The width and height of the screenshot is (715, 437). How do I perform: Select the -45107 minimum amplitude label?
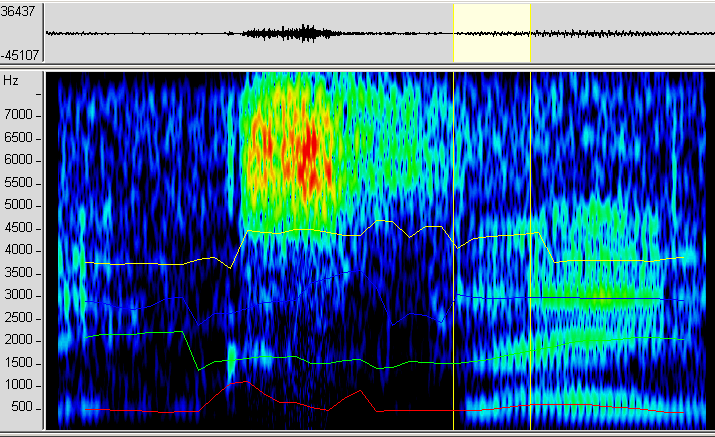(20, 55)
